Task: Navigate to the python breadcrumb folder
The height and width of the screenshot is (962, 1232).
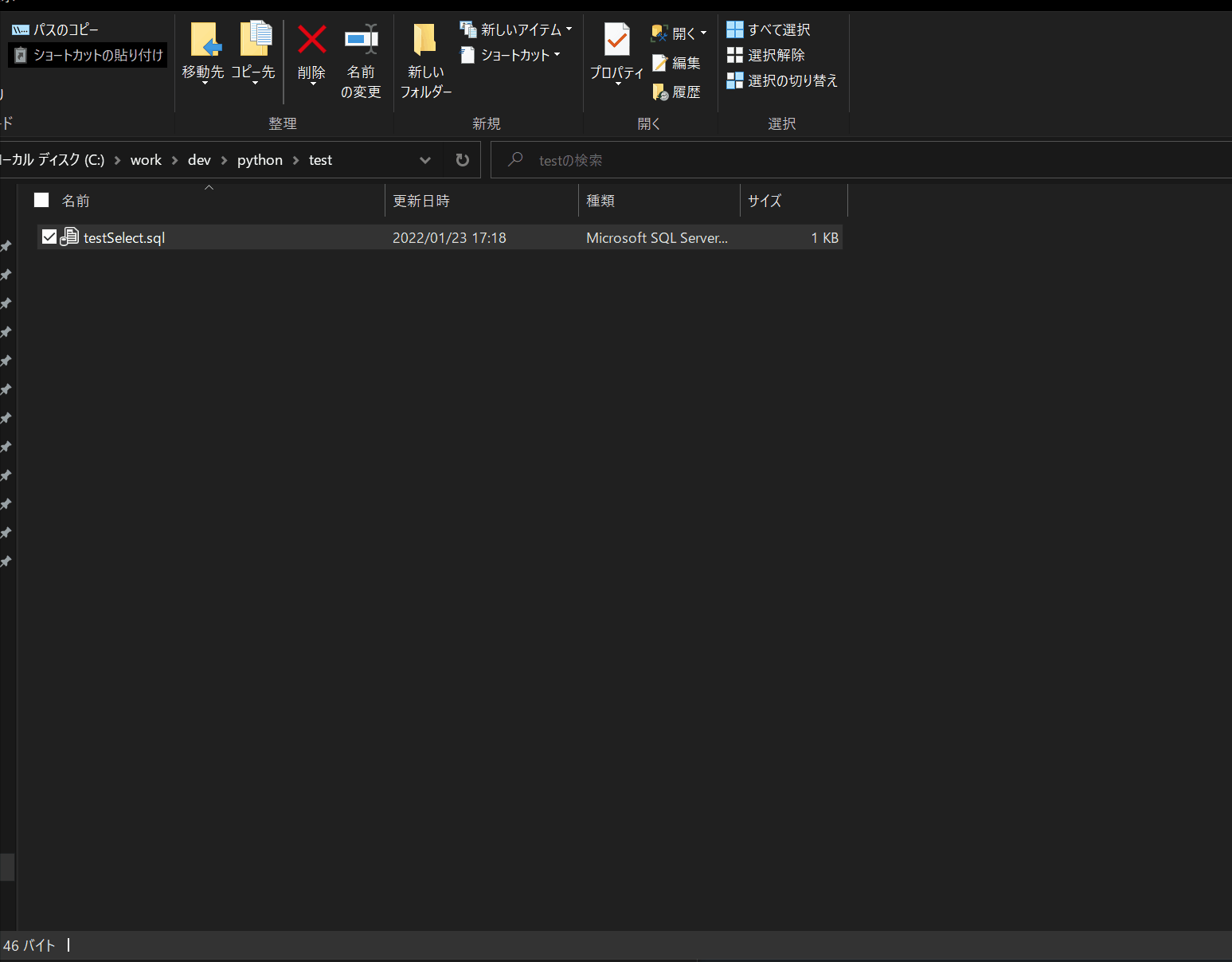Action: click(259, 159)
